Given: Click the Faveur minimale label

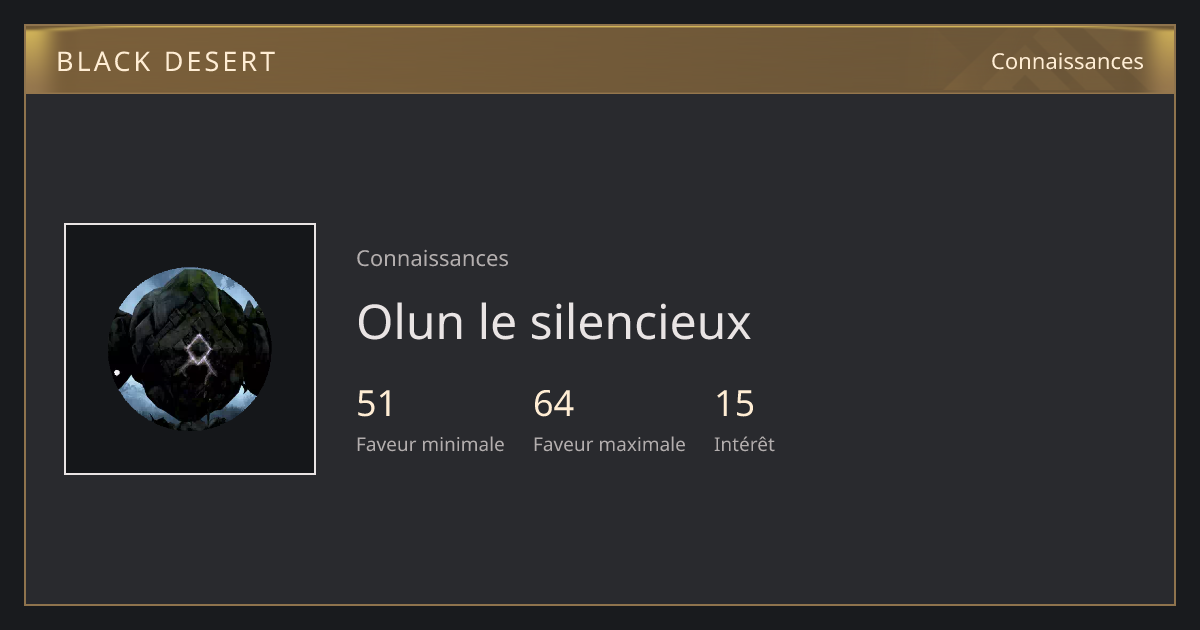Looking at the screenshot, I should click(430, 444).
